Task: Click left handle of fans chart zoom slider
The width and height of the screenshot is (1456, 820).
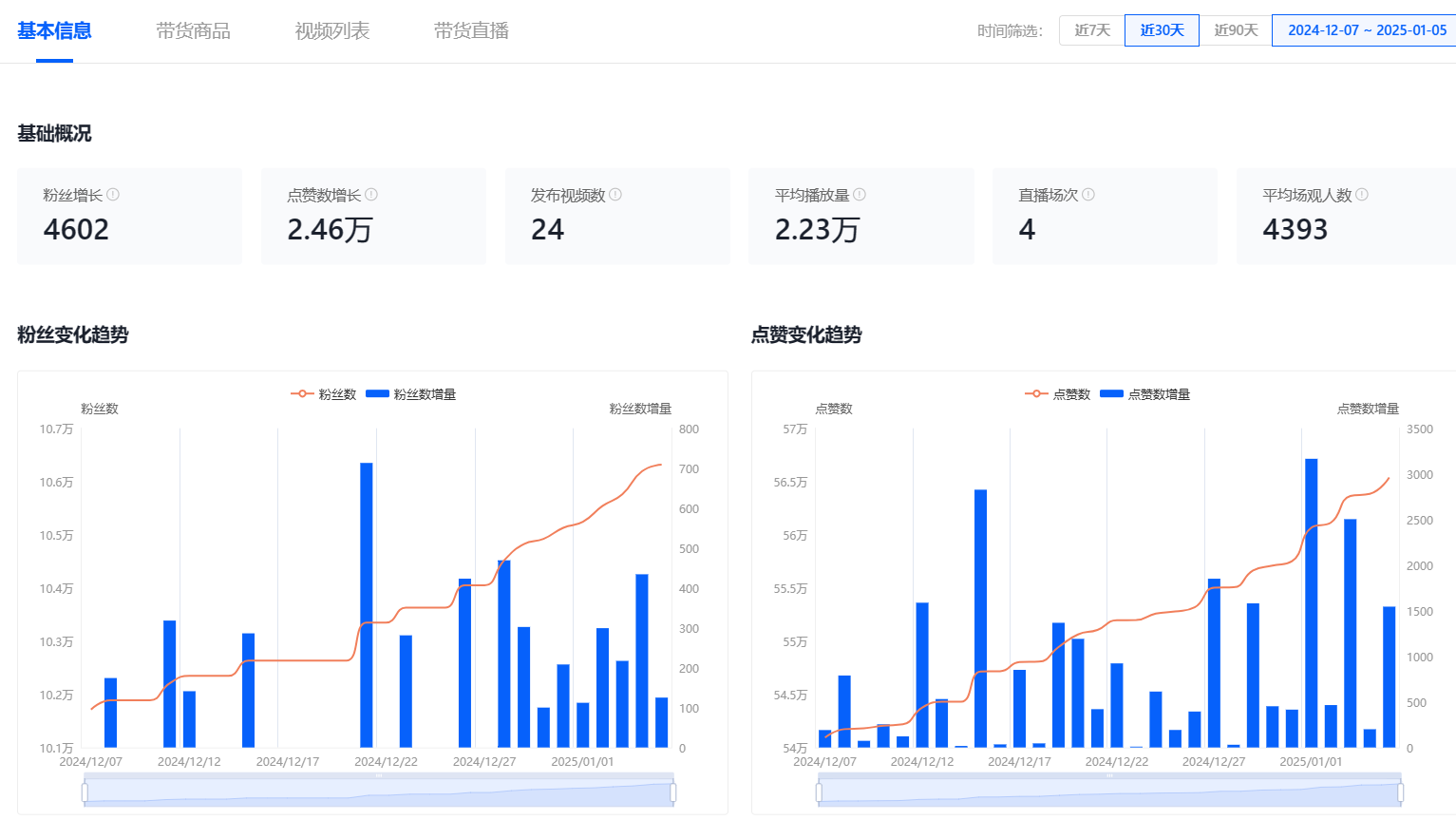Action: [85, 792]
